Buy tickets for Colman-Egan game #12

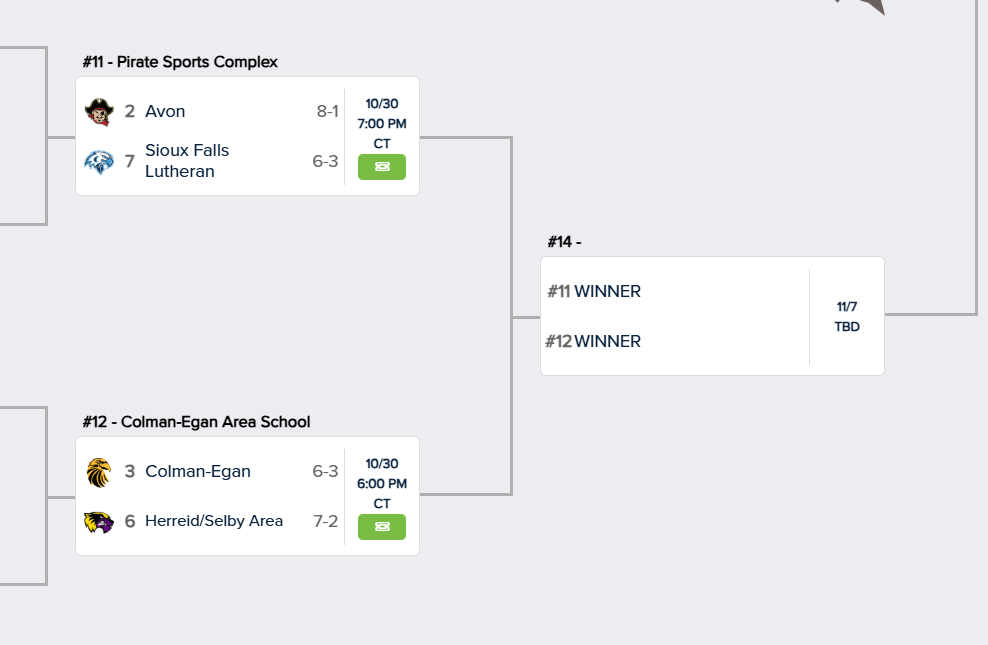(382, 527)
